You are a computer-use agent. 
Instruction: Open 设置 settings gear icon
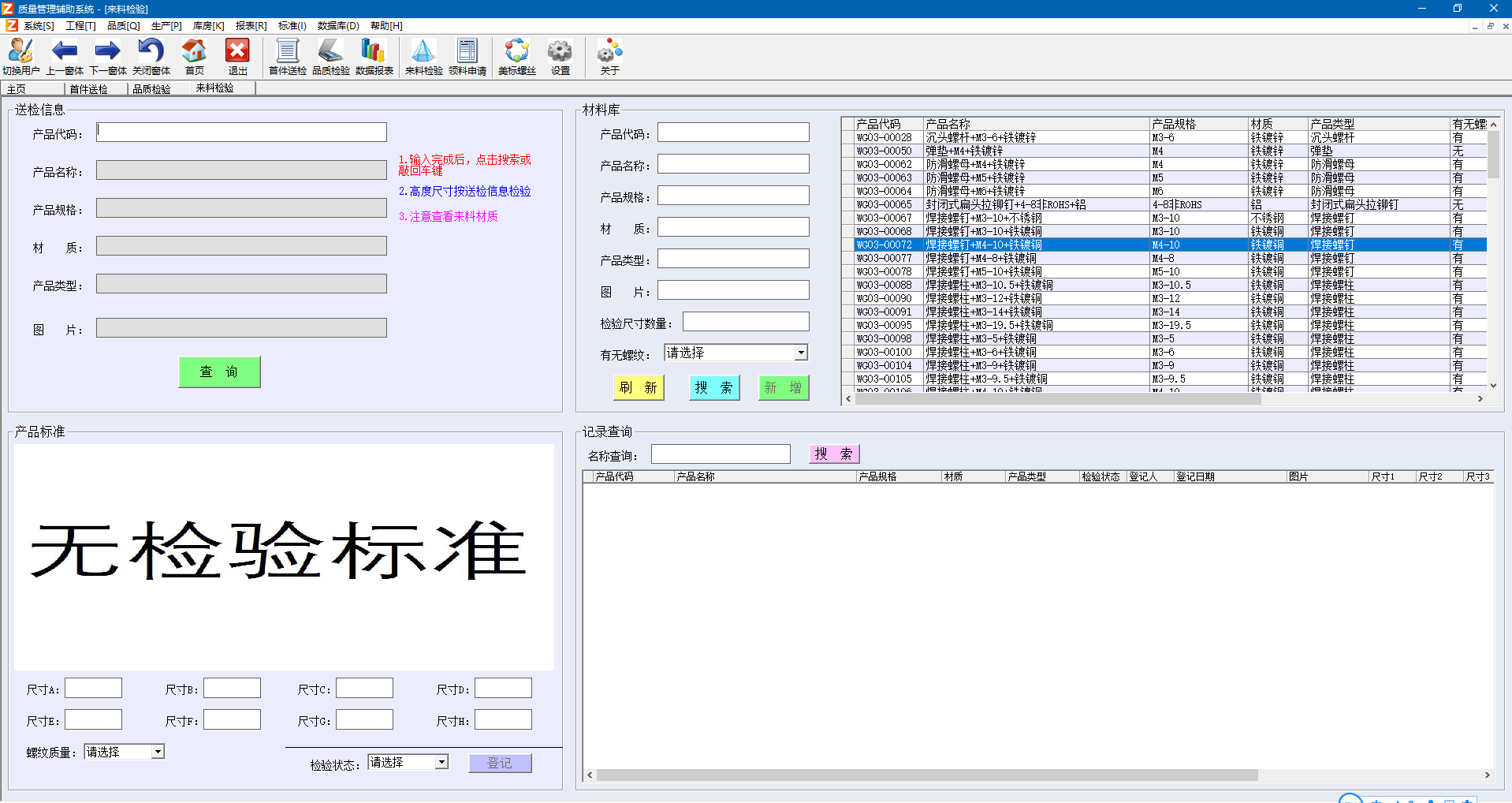560,57
